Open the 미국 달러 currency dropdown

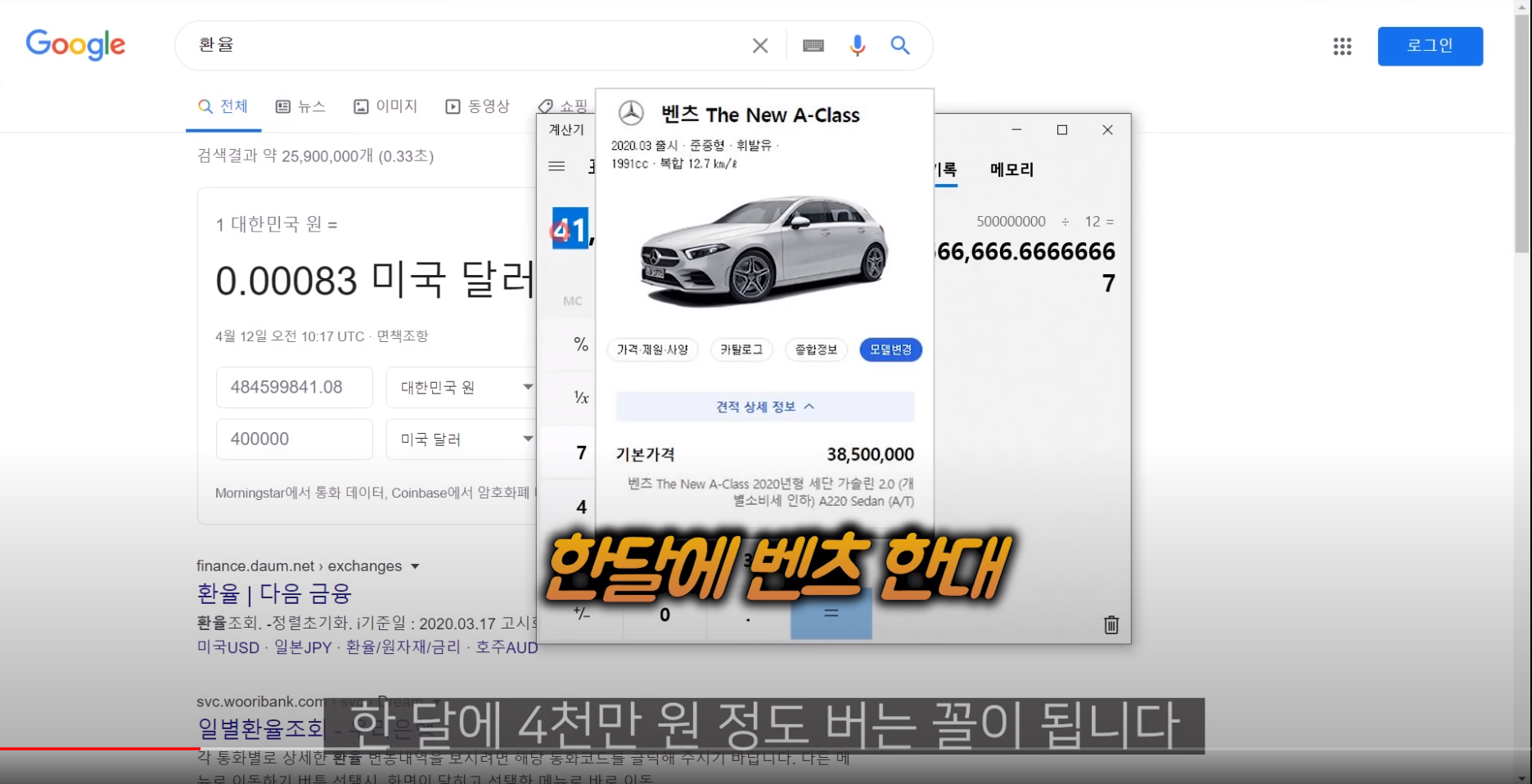[462, 439]
